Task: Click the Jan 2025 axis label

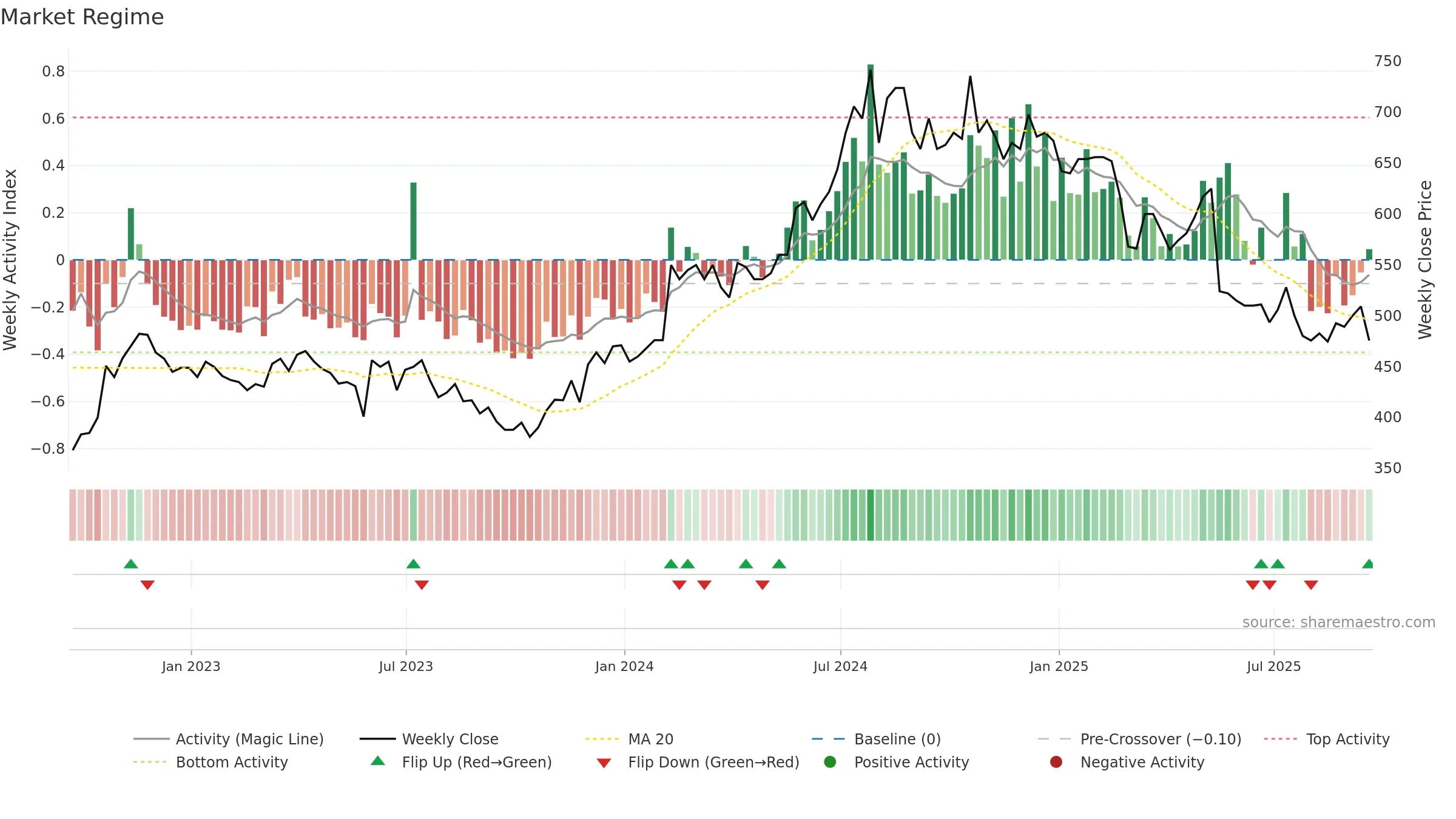Action: tap(1059, 666)
